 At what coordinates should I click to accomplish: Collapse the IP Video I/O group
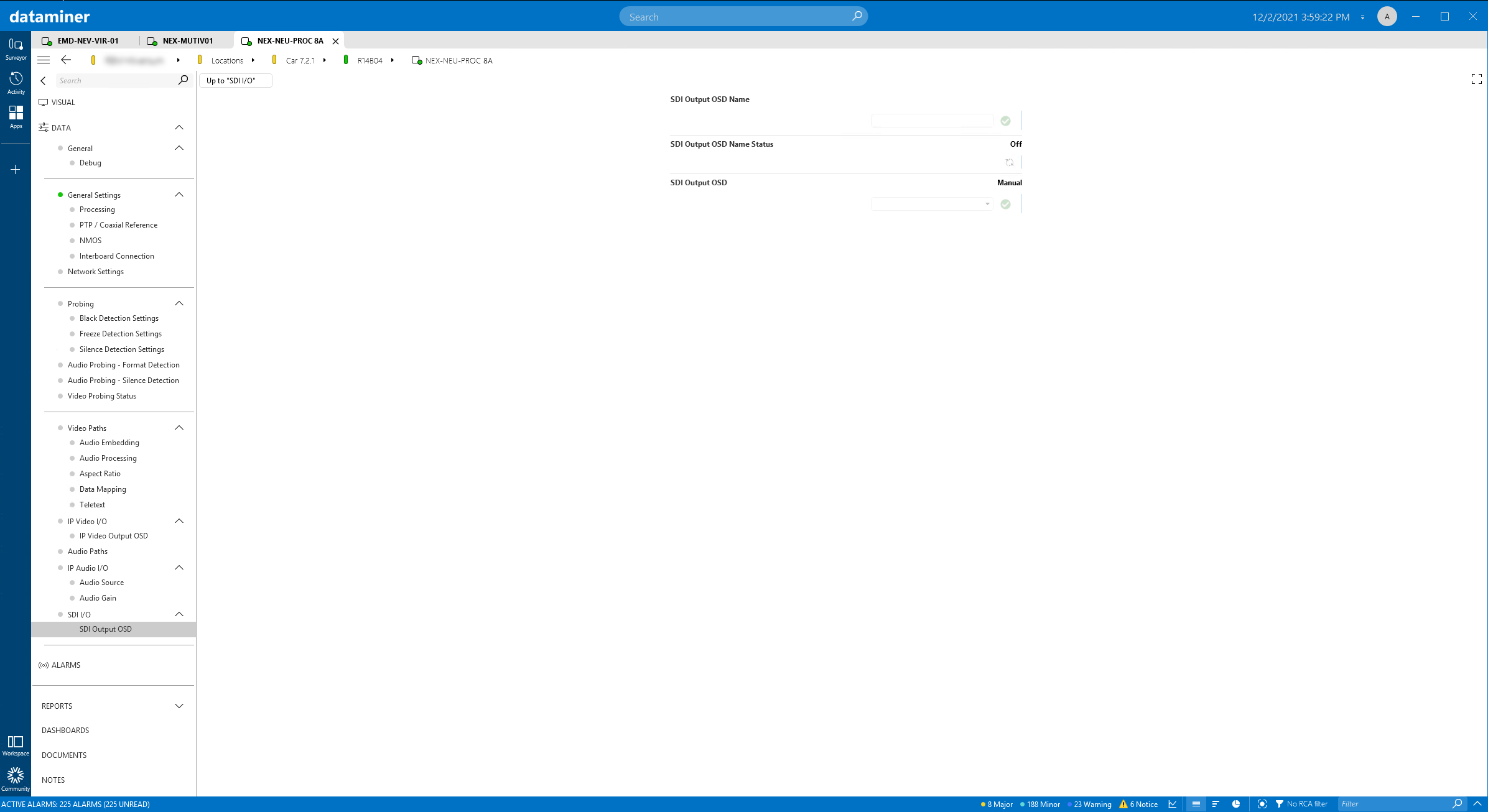pyautogui.click(x=179, y=521)
